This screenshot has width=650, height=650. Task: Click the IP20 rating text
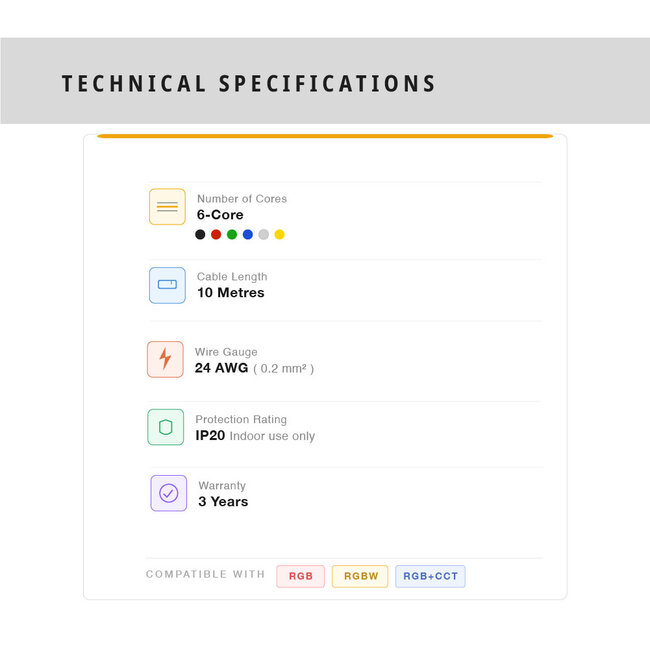210,436
